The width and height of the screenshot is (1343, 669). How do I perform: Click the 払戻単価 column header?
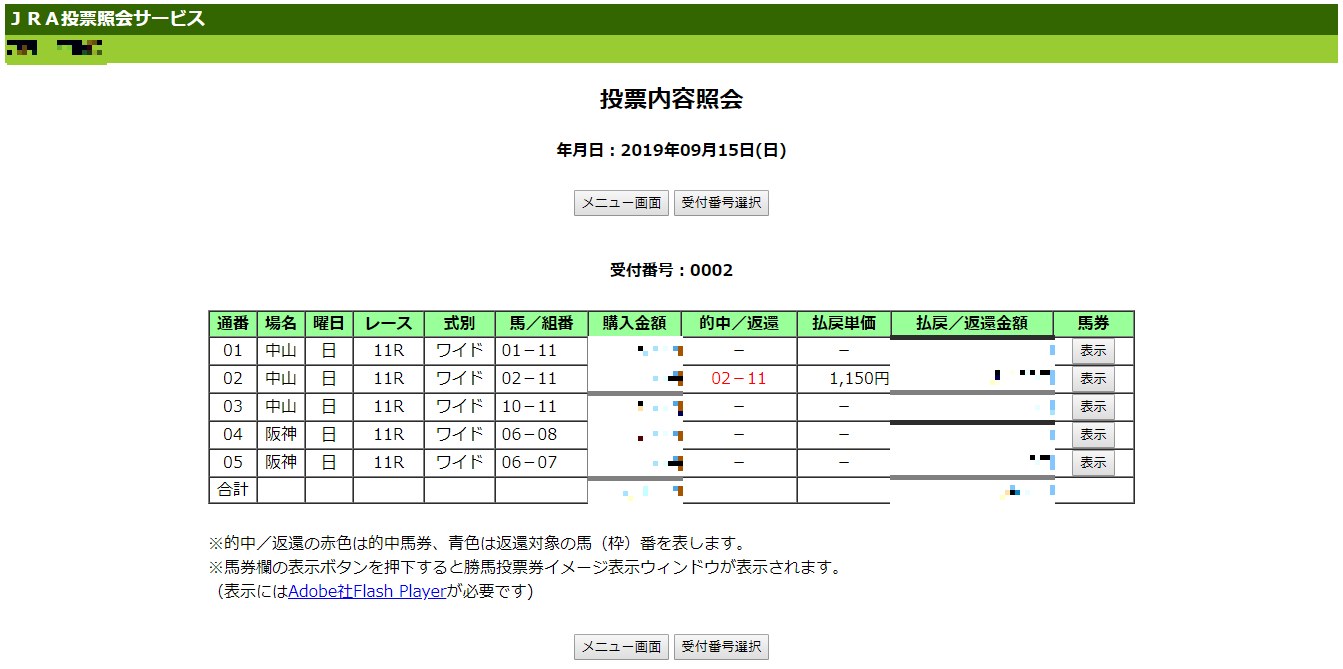pyautogui.click(x=843, y=324)
